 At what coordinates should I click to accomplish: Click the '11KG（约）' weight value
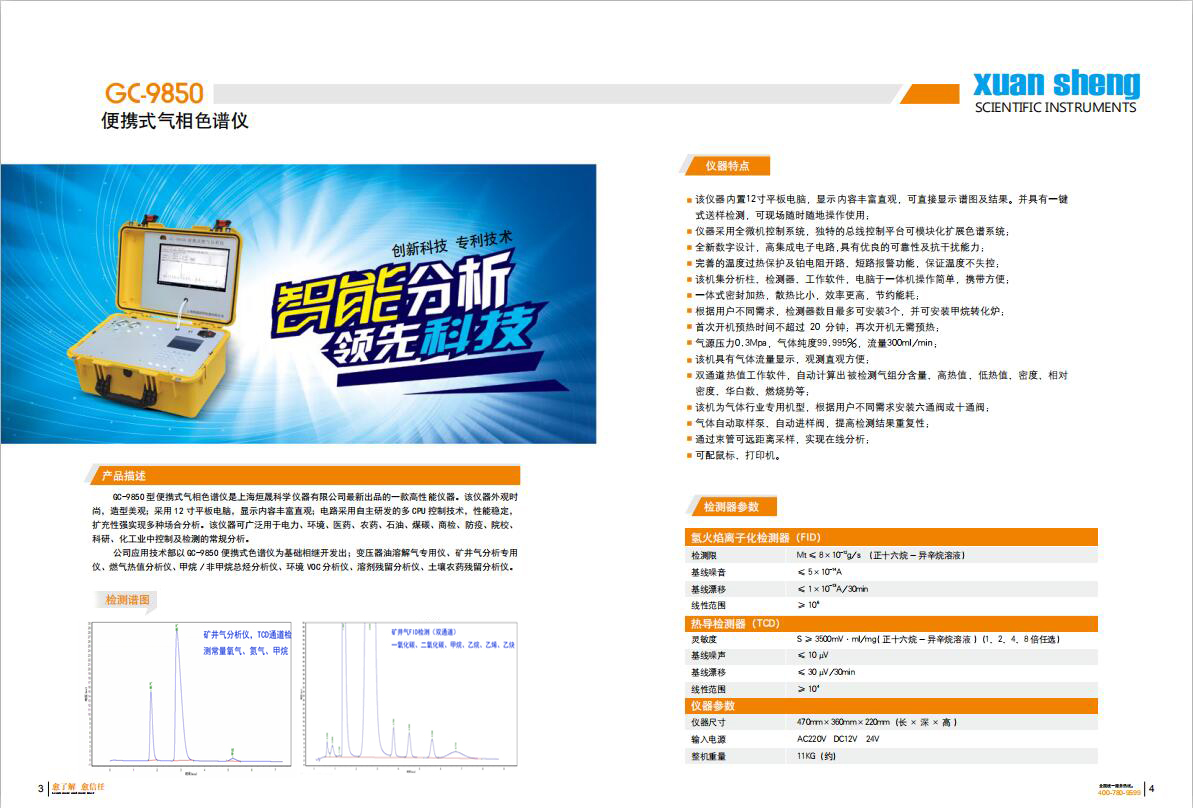(816, 756)
